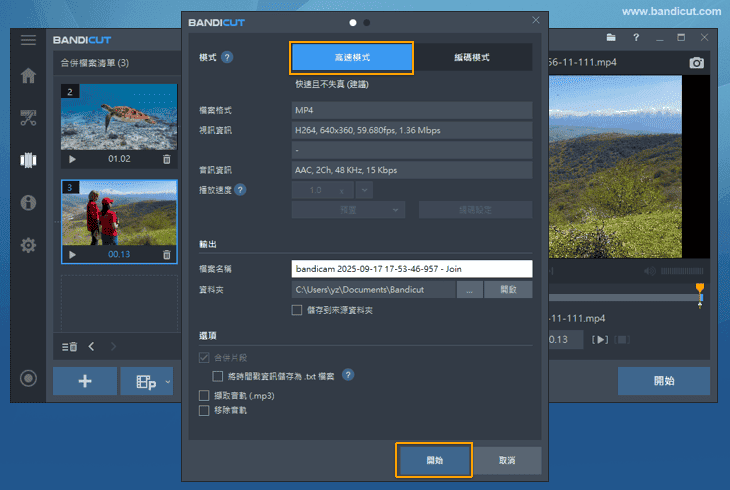The width and height of the screenshot is (730, 490).
Task: Enable saving time info as .txt file
Action: 217,376
